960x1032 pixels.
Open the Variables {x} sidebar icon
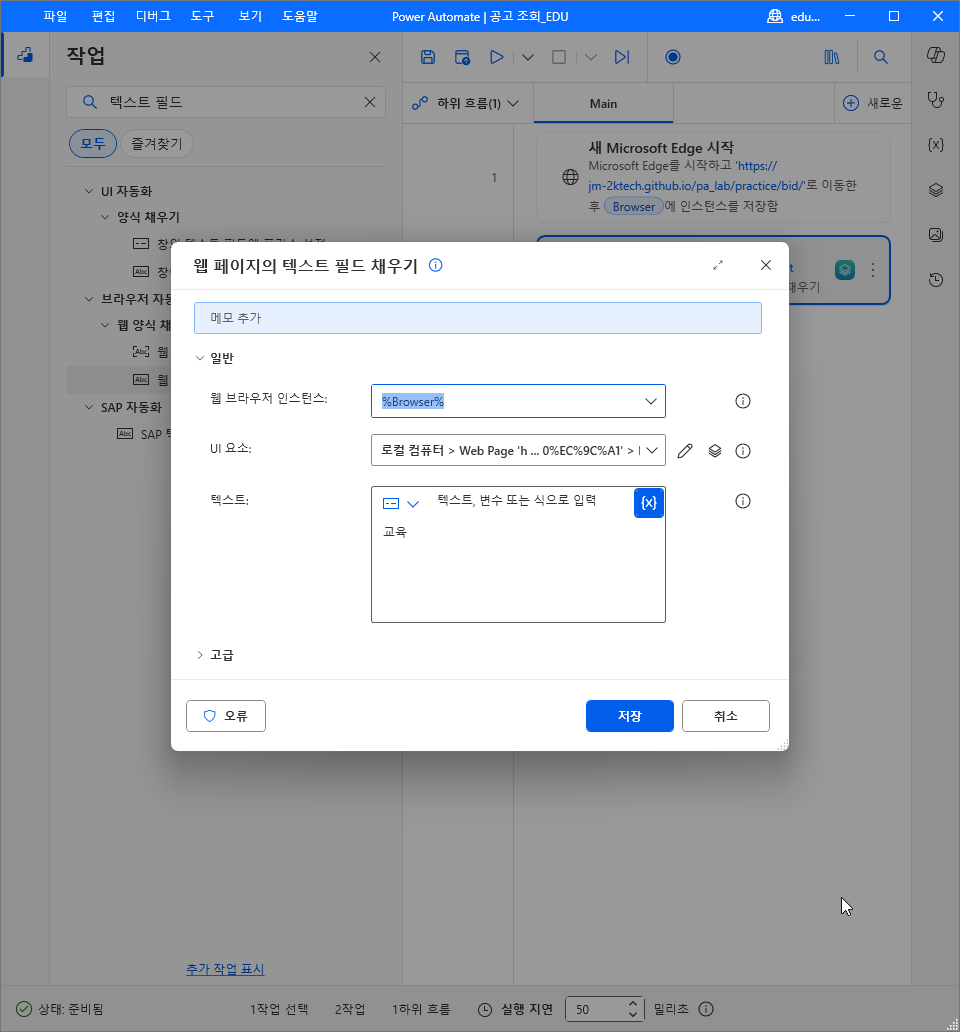pos(936,145)
